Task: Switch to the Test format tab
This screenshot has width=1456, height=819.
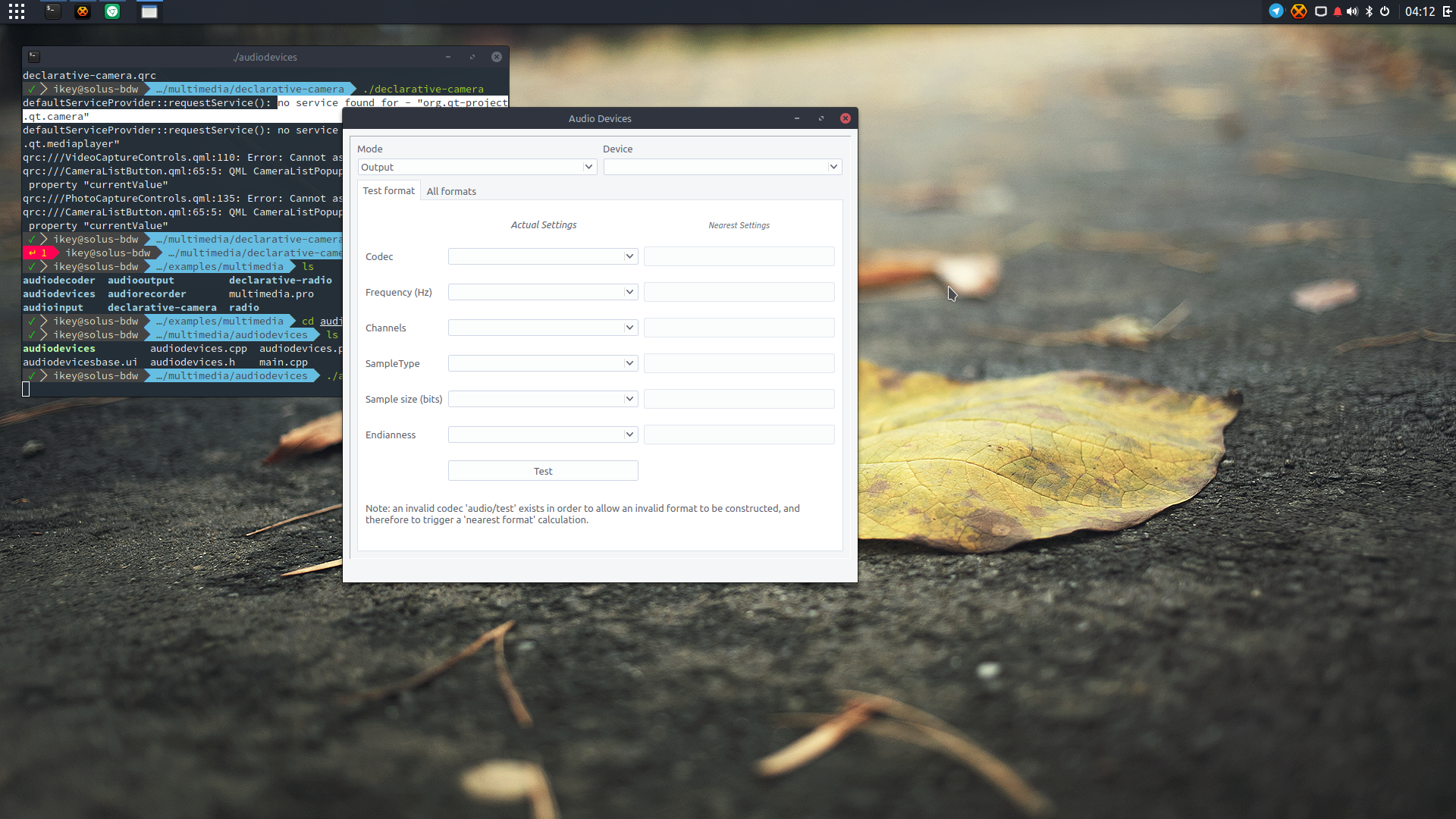Action: (x=389, y=191)
